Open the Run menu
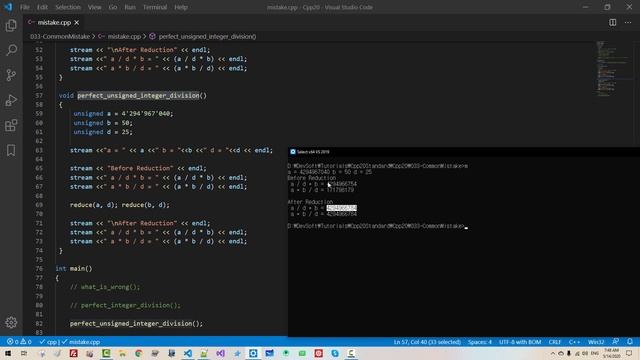Viewport: 640px width, 360px height. pos(130,7)
